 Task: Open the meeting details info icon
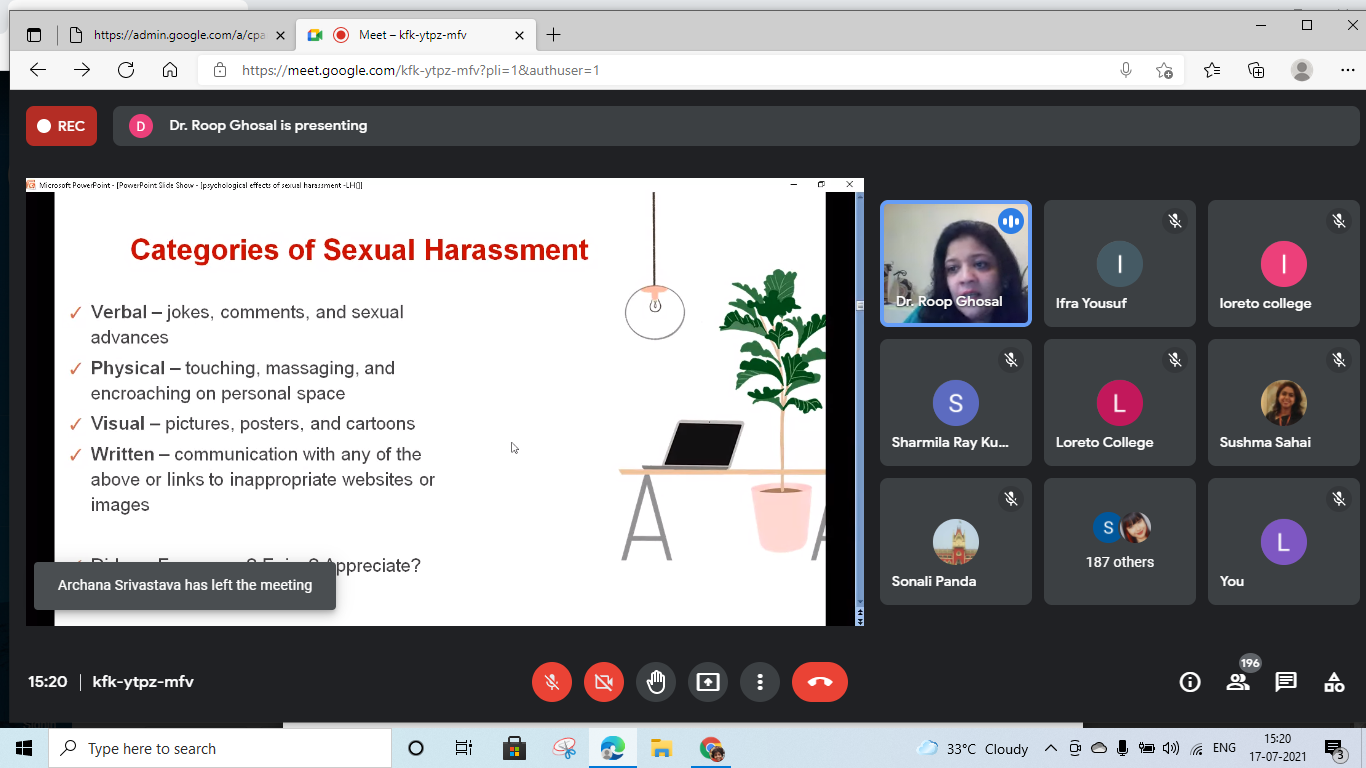(x=1190, y=682)
